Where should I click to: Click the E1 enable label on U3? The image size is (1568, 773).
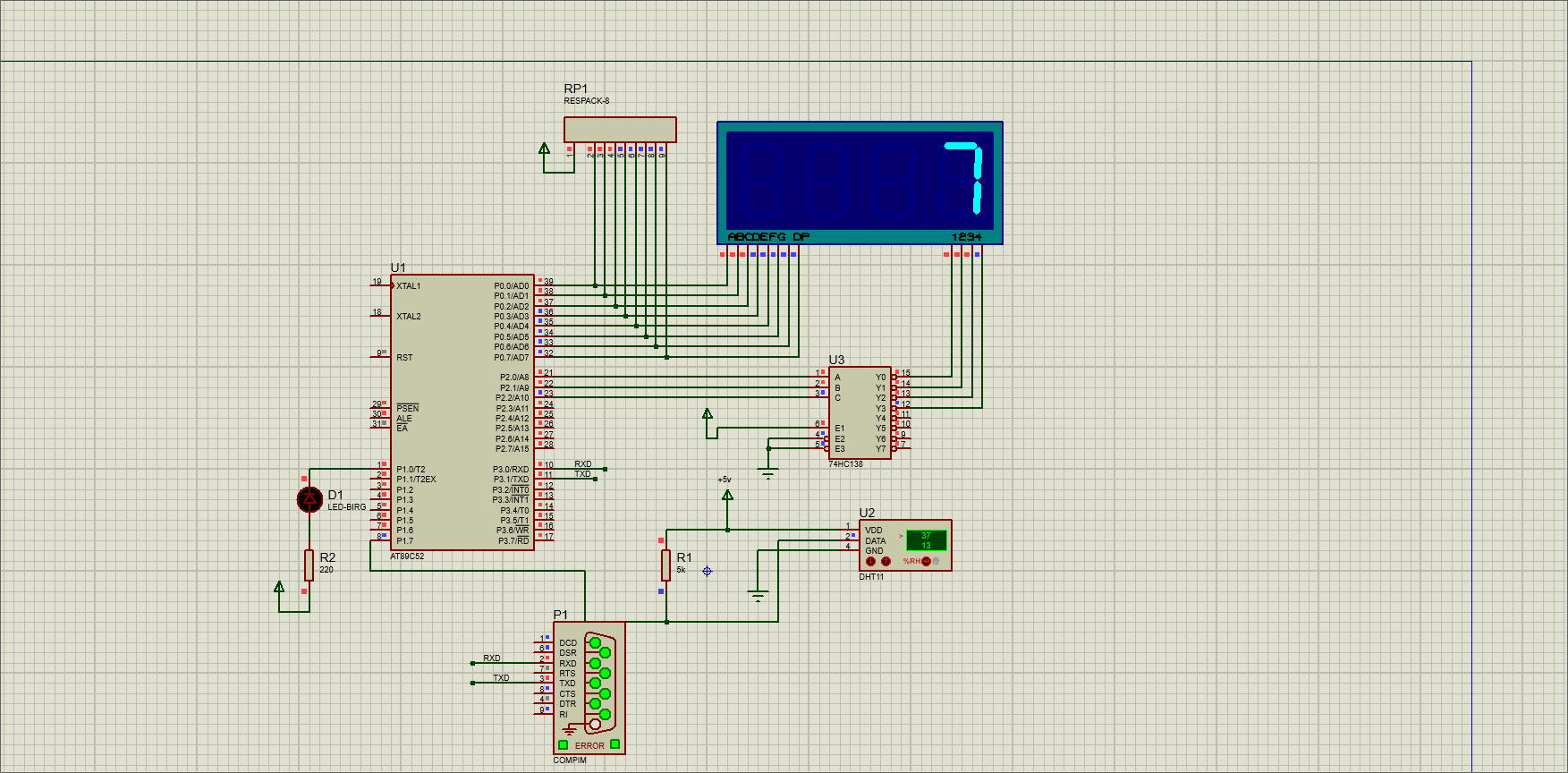[x=840, y=429]
